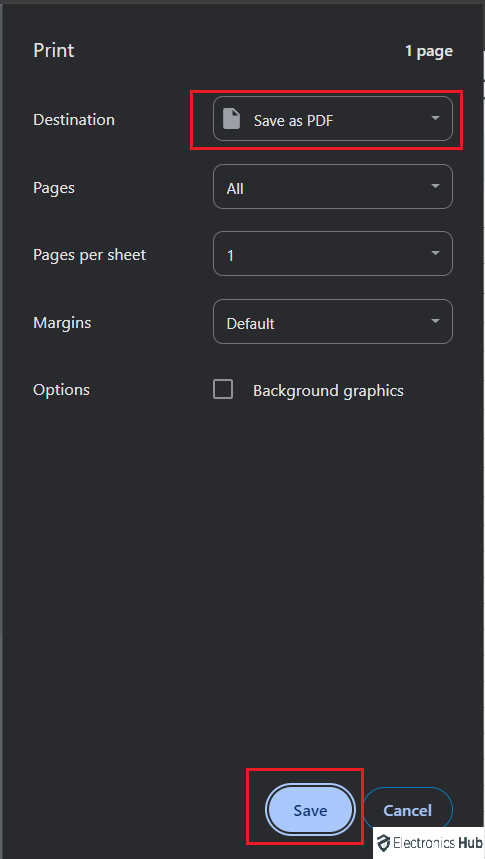Click the Cancel button
485x859 pixels.
[408, 810]
